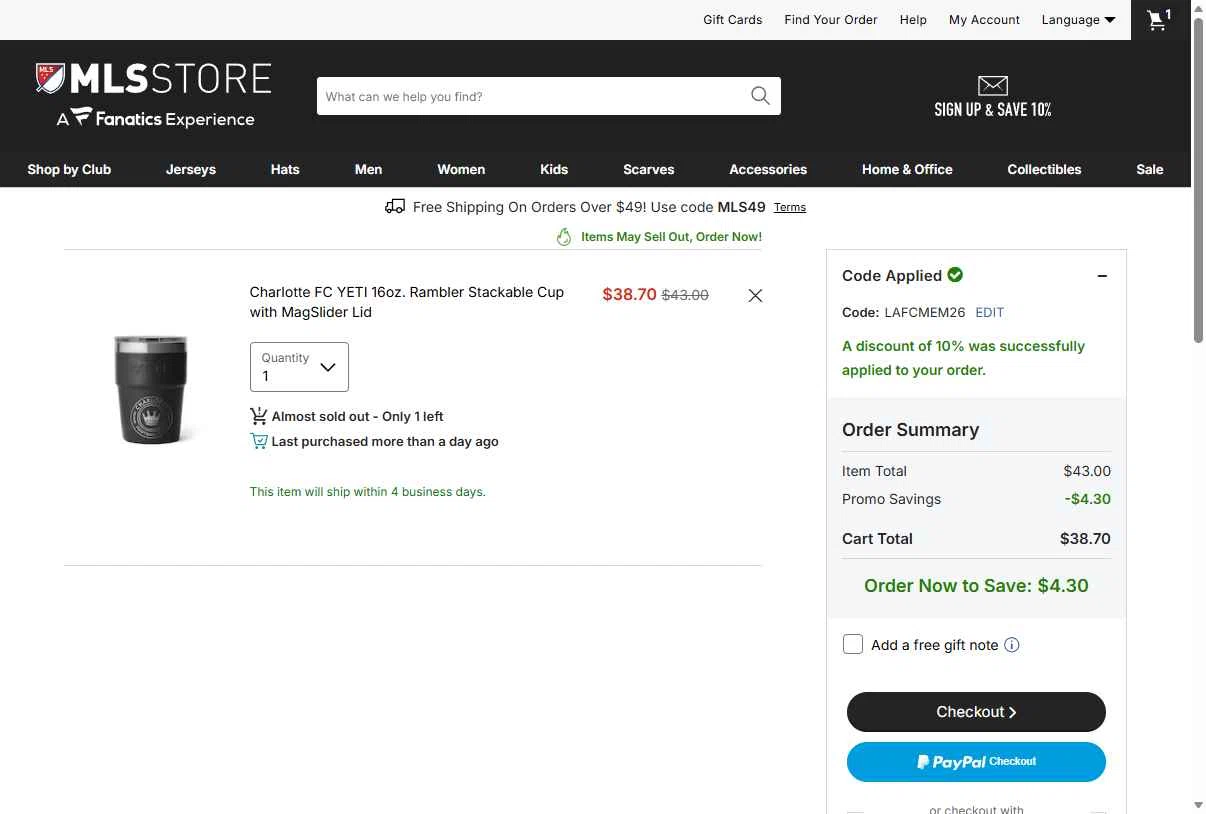The width and height of the screenshot is (1206, 814).
Task: Click the Cart Total $38.70 amount
Action: point(1085,538)
